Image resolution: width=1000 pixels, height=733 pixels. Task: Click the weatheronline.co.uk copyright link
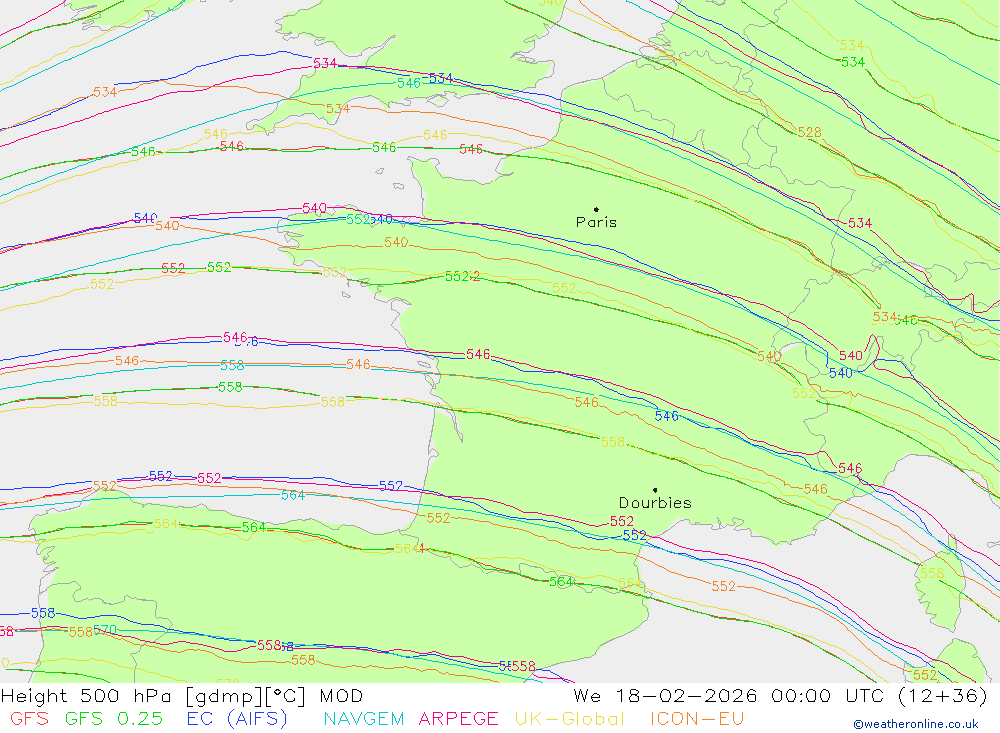[916, 724]
